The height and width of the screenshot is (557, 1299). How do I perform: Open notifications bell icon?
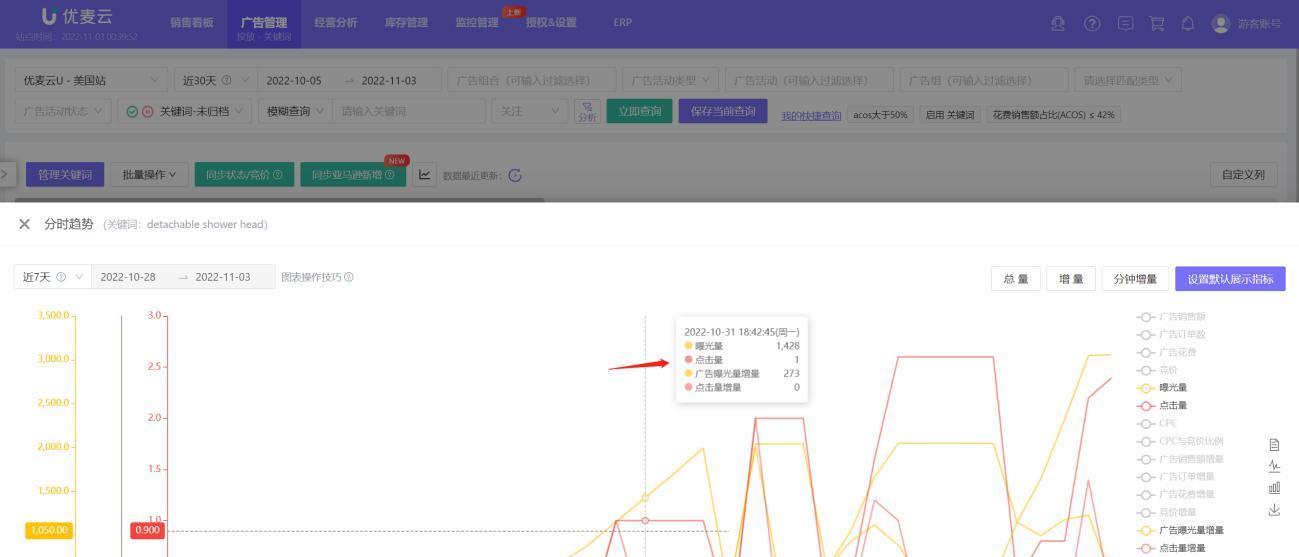point(1188,23)
